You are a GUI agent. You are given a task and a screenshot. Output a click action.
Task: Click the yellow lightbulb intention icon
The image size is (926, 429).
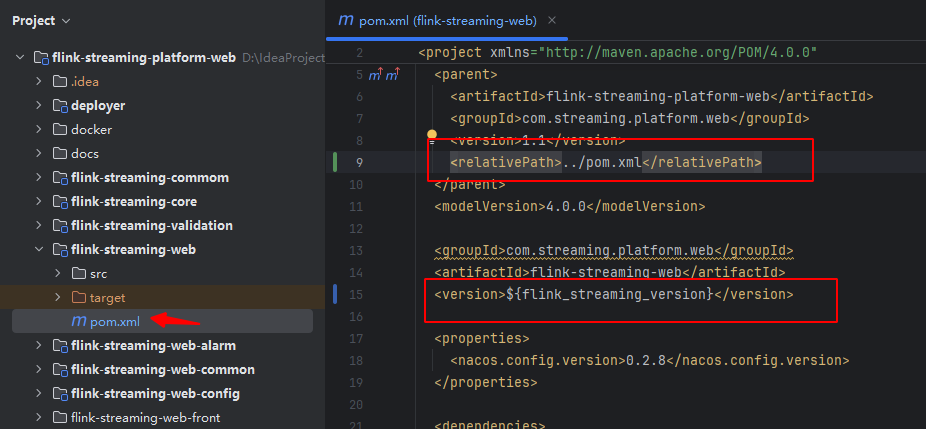[432, 135]
